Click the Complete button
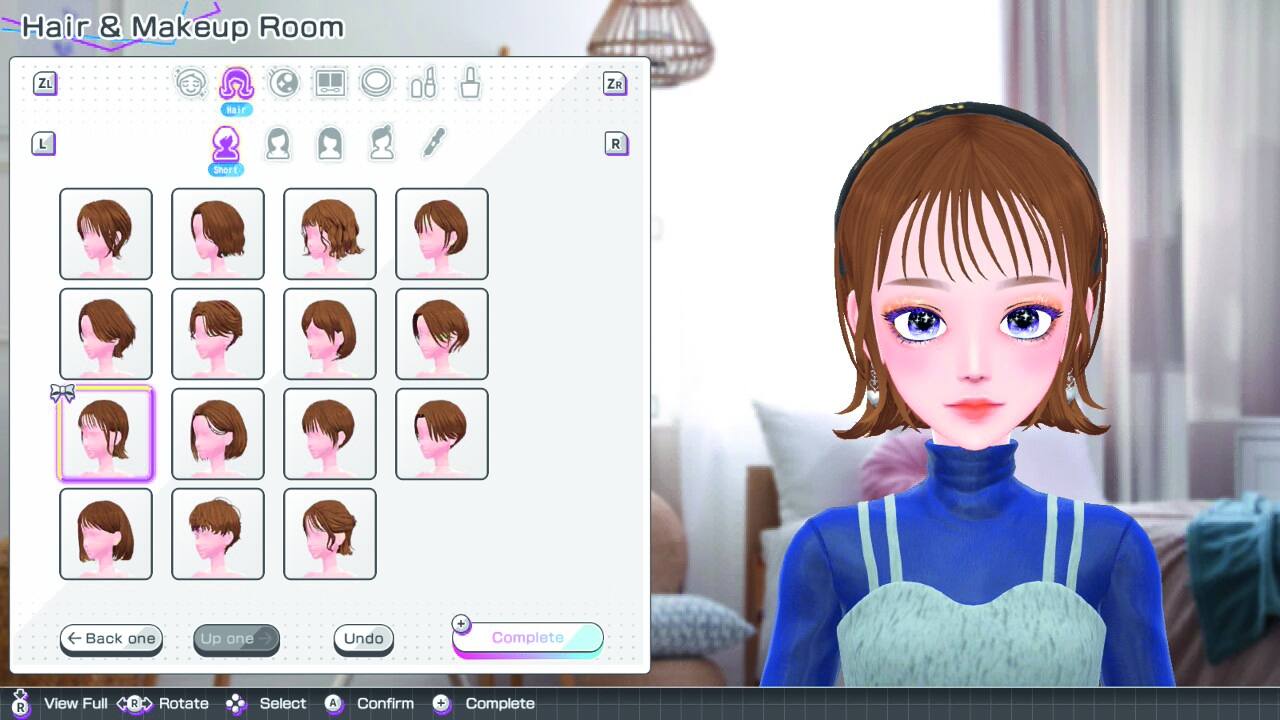Screen dimensions: 1280x720 coord(528,639)
